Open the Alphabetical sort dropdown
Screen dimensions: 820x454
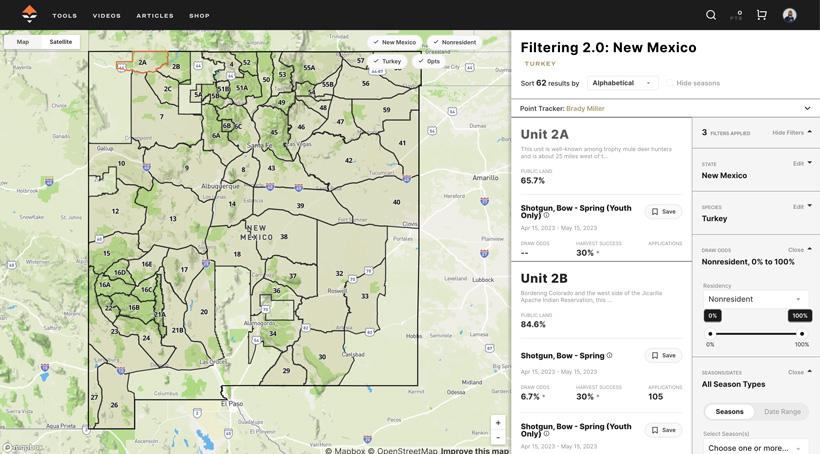coord(622,83)
